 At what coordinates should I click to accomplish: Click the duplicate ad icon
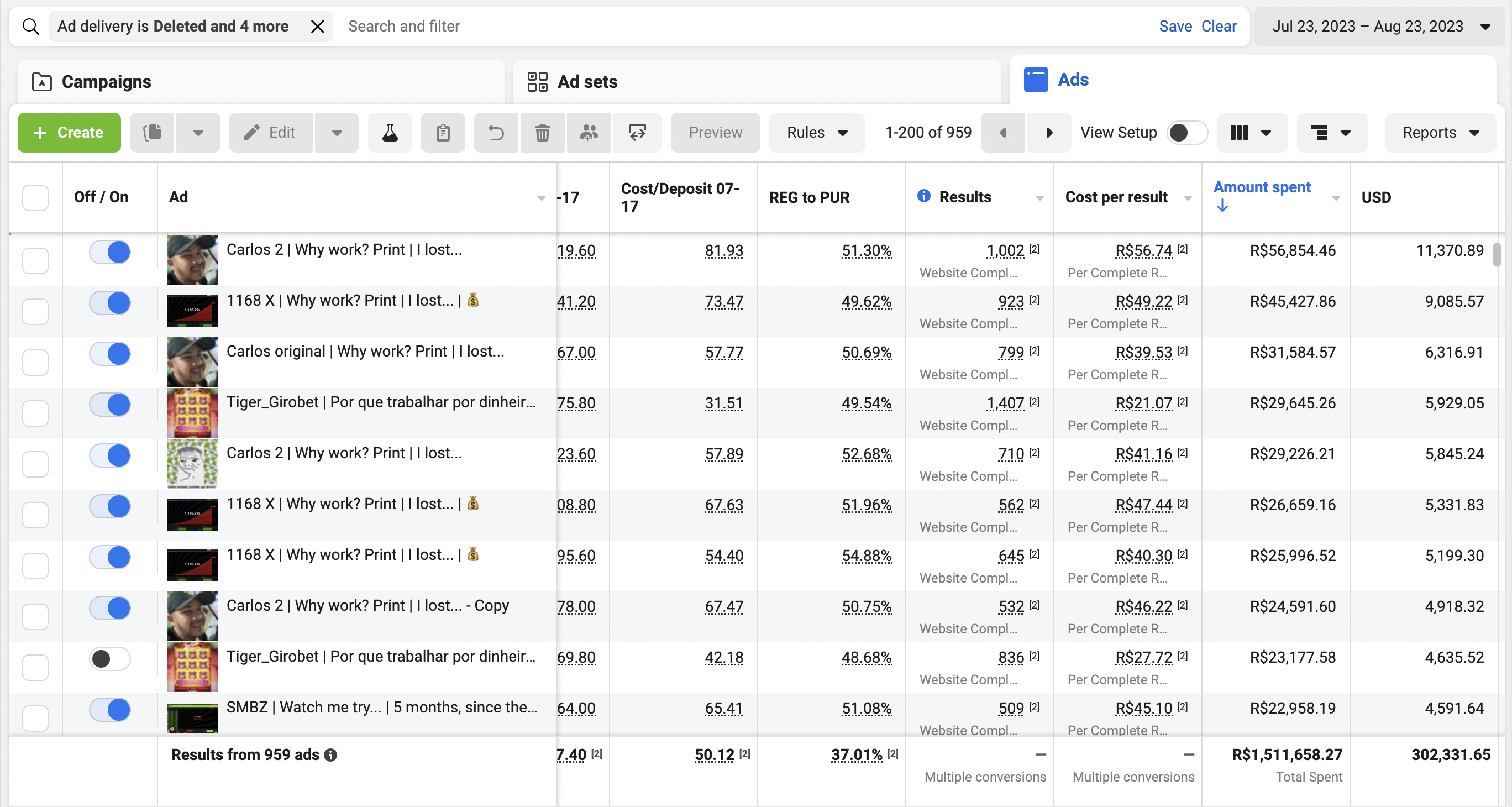click(152, 133)
